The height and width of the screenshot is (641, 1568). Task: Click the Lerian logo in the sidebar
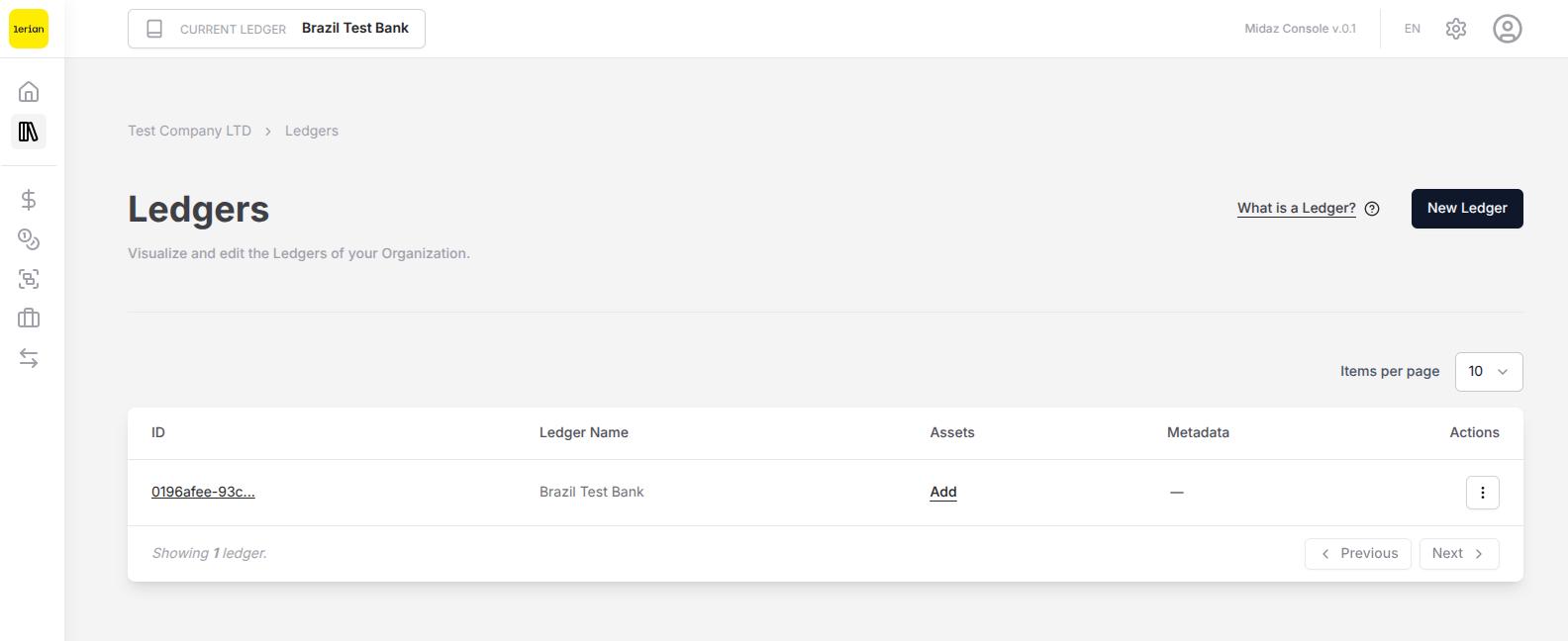click(x=29, y=29)
